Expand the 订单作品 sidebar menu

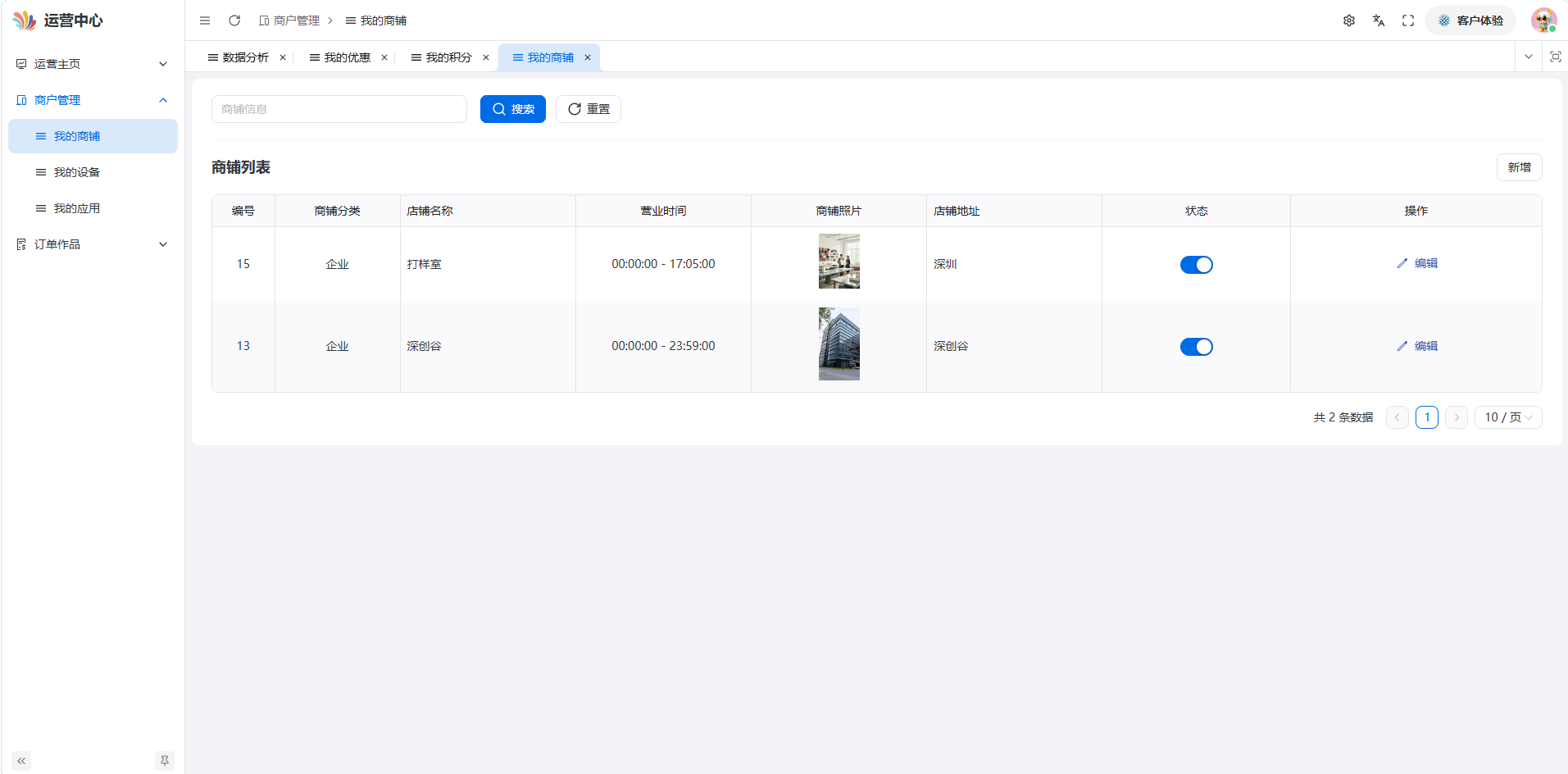point(93,244)
